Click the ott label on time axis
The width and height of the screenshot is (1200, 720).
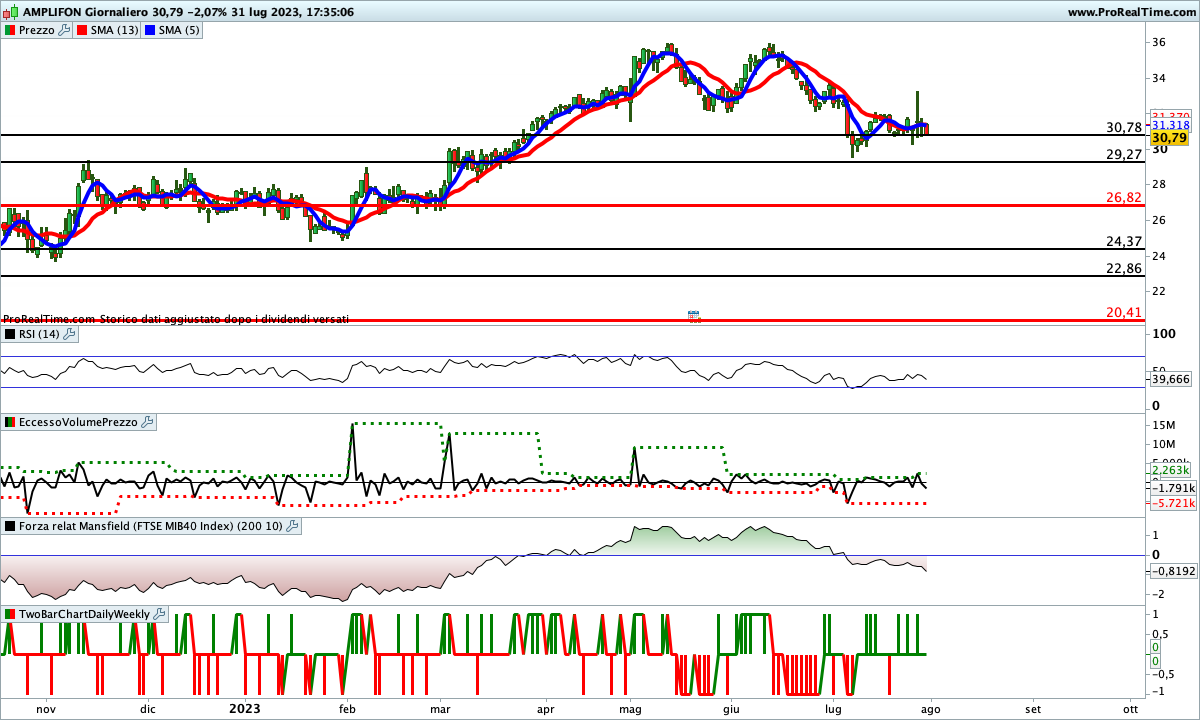click(1131, 708)
